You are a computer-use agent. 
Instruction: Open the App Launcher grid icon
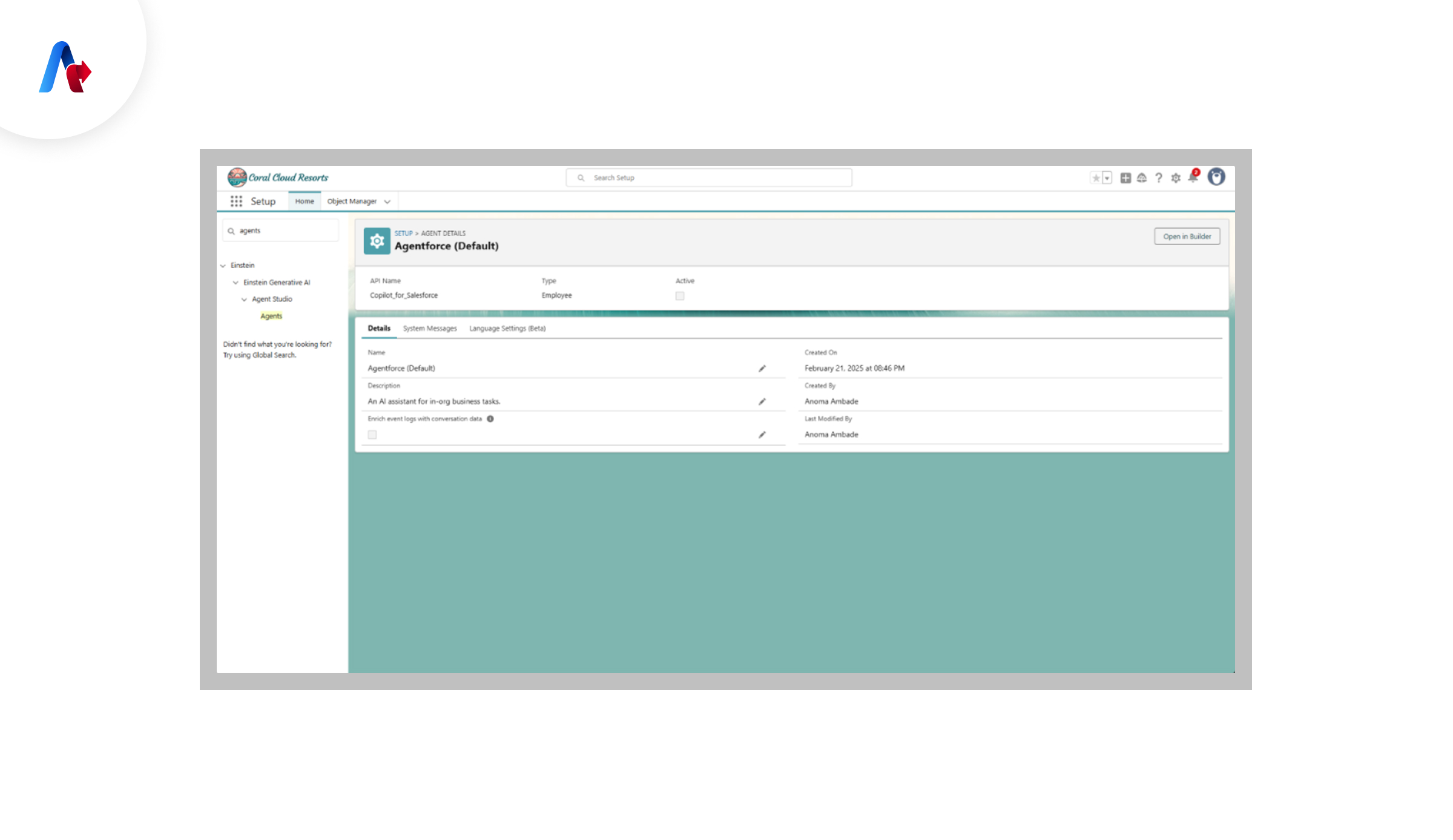pyautogui.click(x=236, y=201)
